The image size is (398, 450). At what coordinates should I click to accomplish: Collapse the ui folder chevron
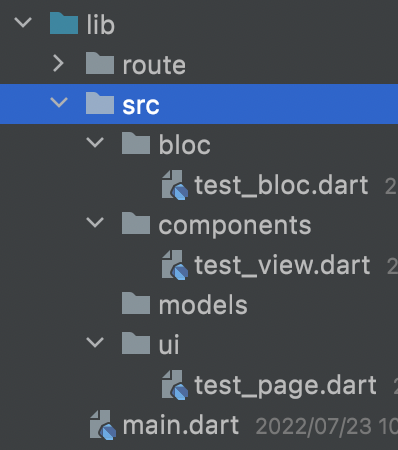[95, 343]
